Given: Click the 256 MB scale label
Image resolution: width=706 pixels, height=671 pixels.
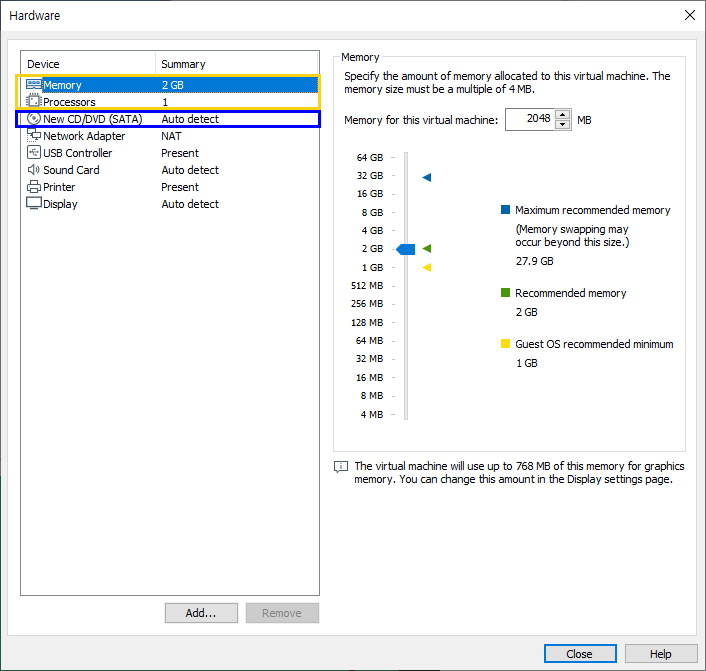Looking at the screenshot, I should [x=367, y=304].
